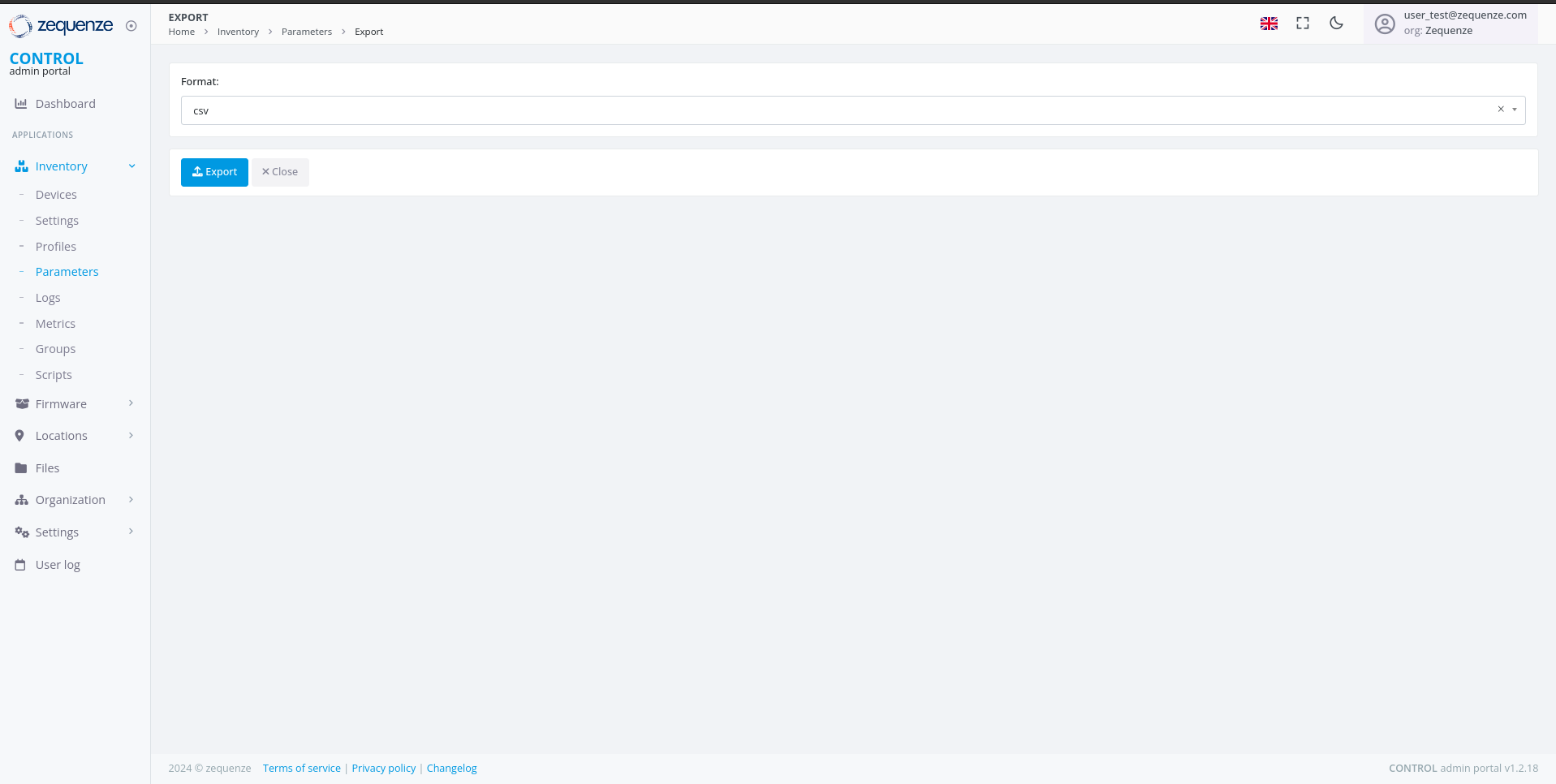Expand the Firmware section
The image size is (1556, 784).
click(131, 403)
